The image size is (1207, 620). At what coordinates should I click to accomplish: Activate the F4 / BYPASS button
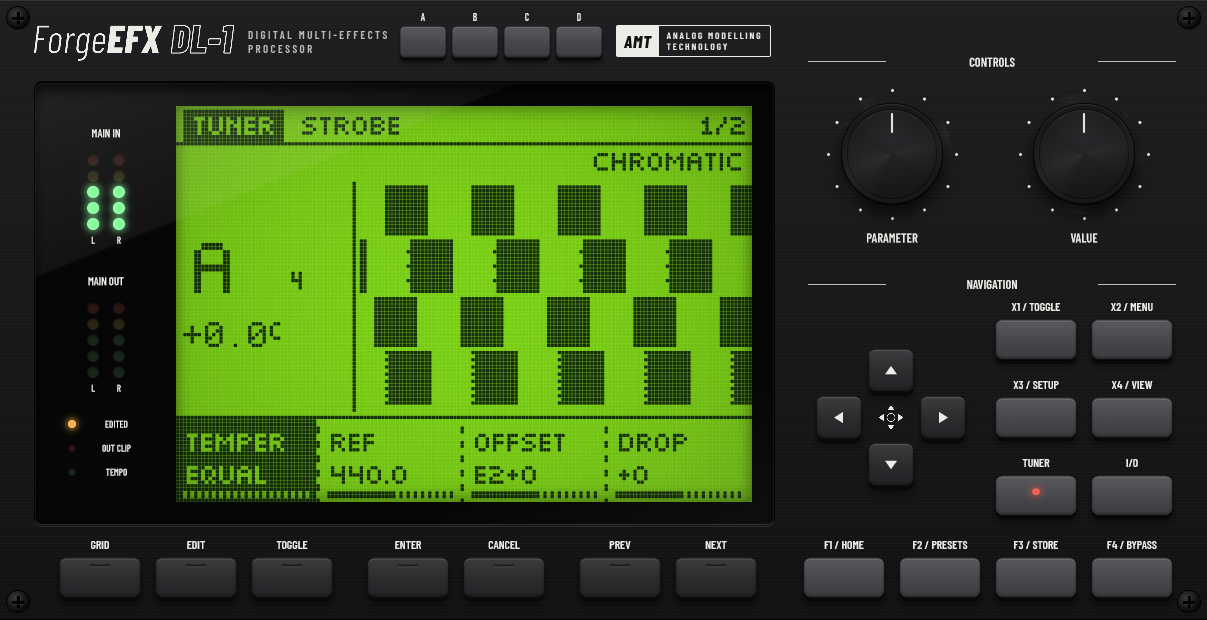(1132, 577)
